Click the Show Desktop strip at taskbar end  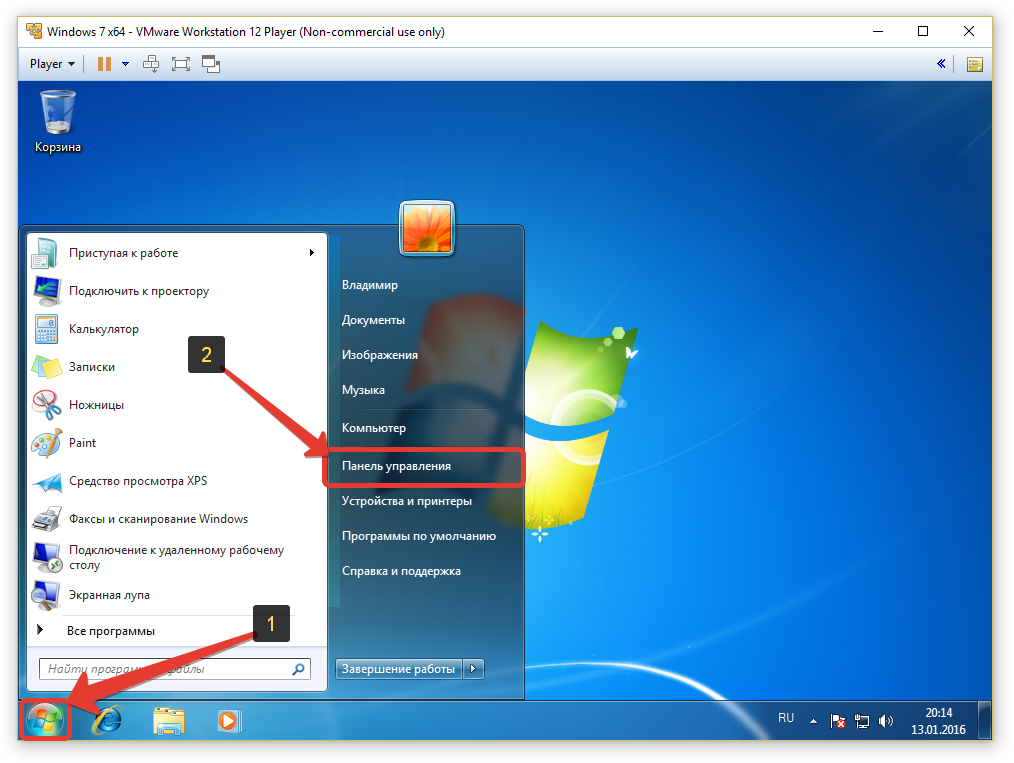tap(985, 720)
